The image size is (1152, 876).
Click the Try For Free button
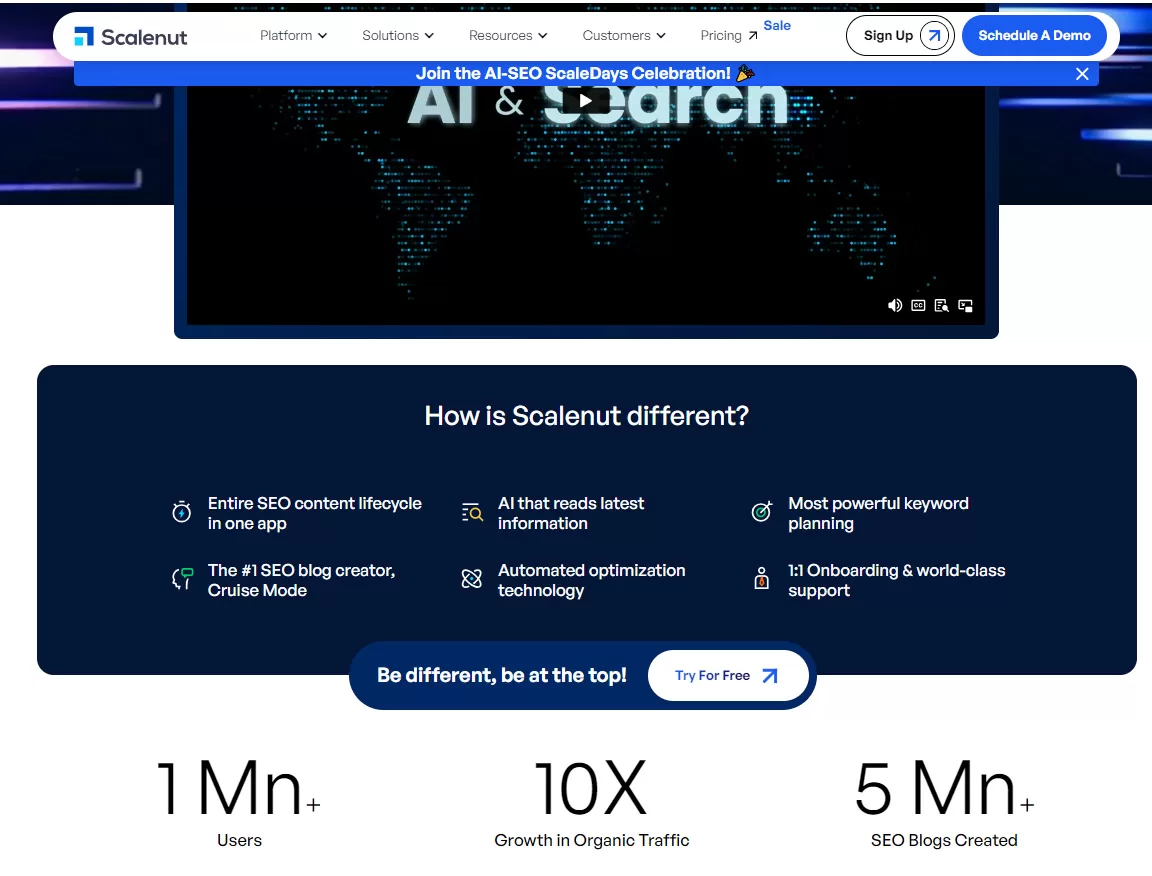728,675
